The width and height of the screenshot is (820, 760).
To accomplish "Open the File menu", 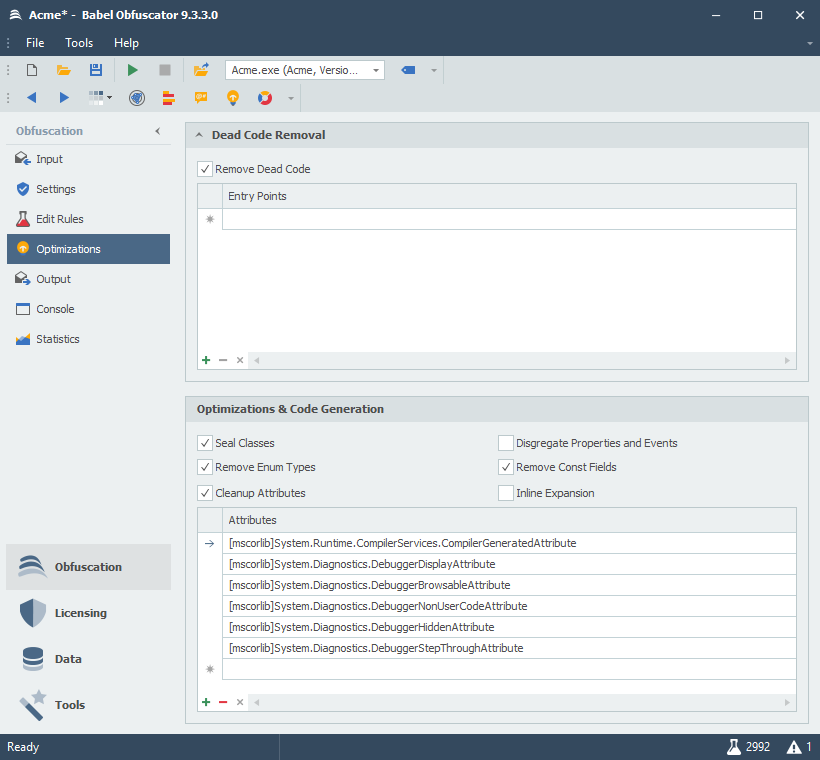I will (35, 43).
